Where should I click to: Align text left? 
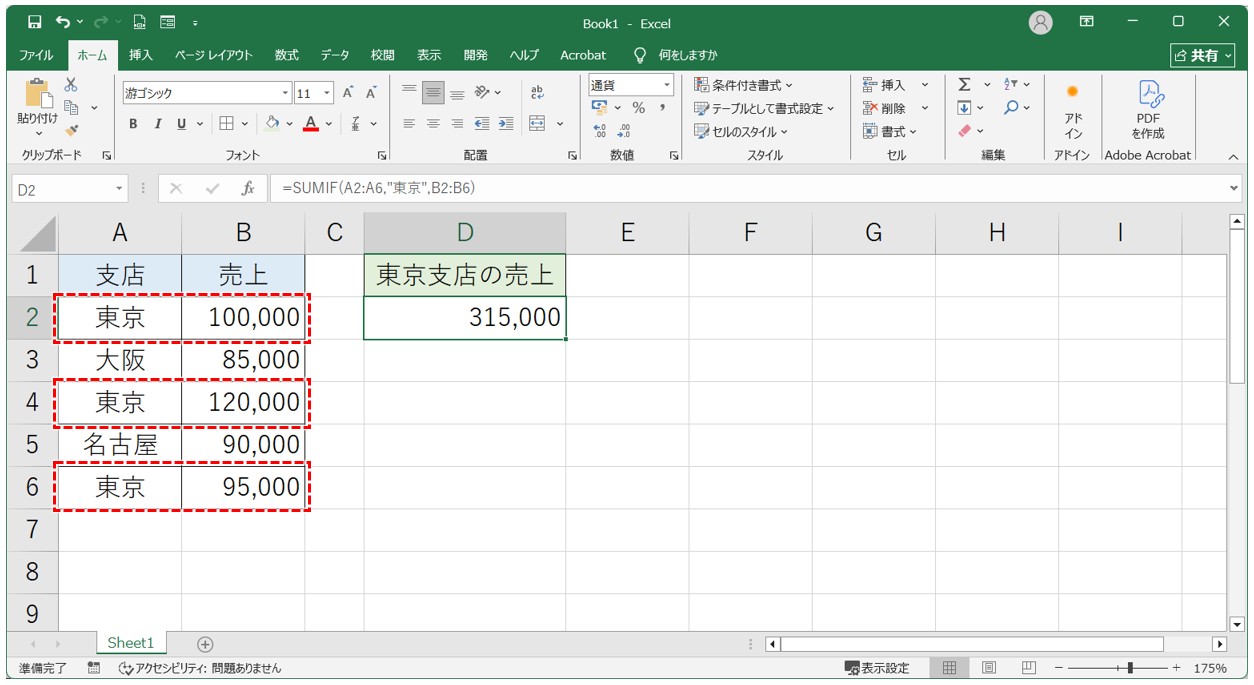(408, 124)
